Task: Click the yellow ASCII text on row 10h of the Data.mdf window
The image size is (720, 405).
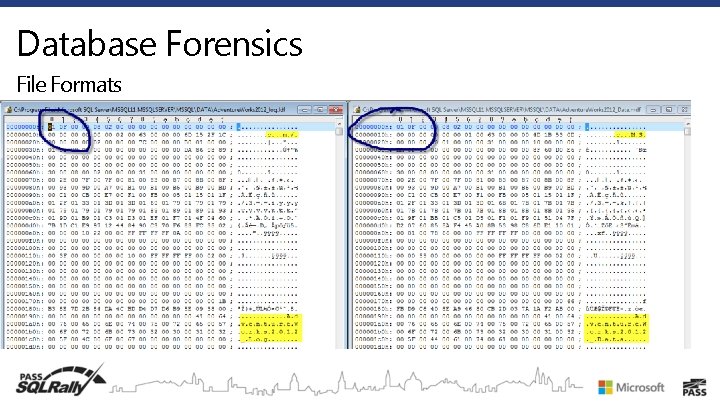Action: pyautogui.click(x=630, y=135)
